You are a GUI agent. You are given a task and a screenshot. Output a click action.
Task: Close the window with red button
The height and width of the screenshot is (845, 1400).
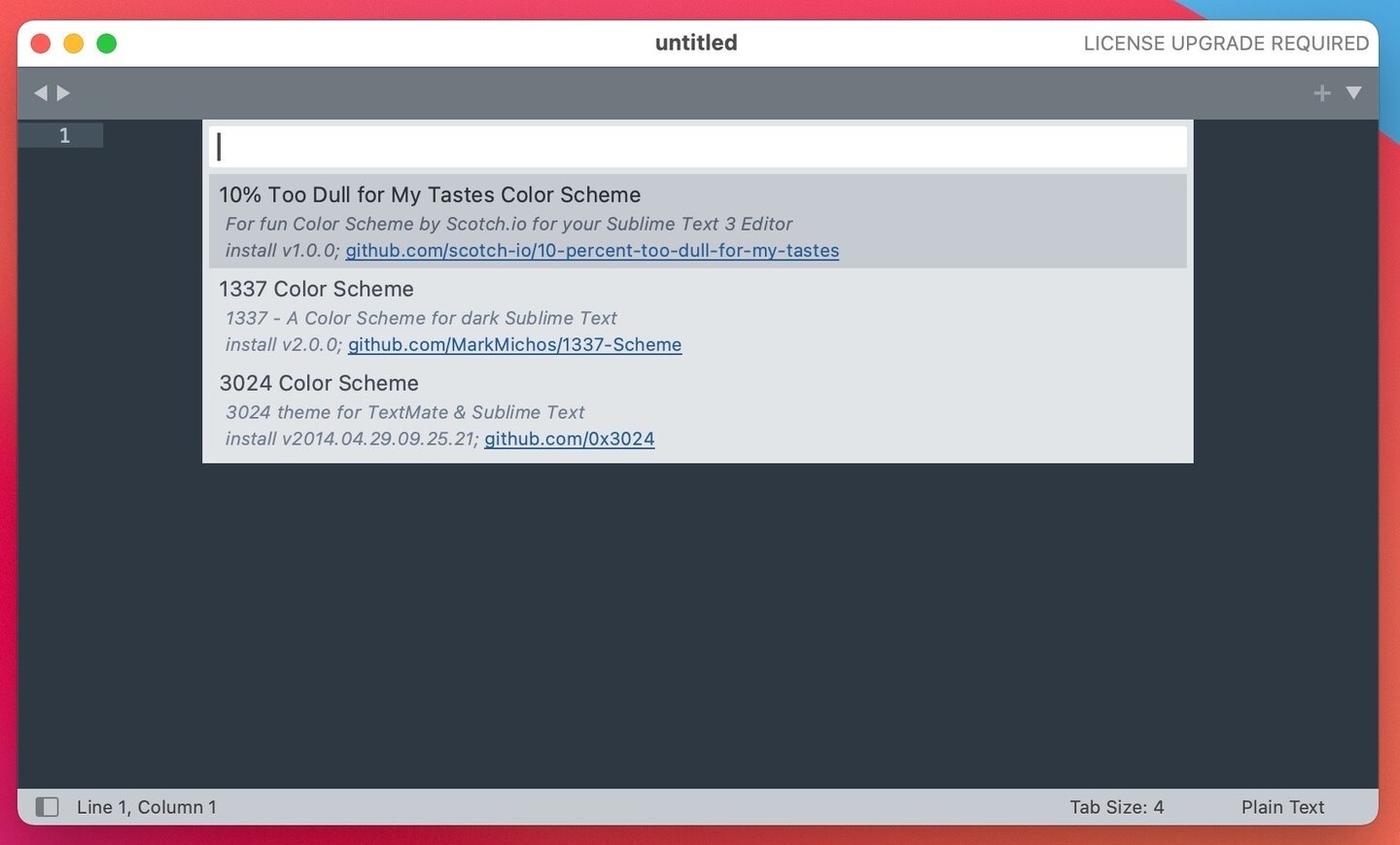[x=41, y=44]
